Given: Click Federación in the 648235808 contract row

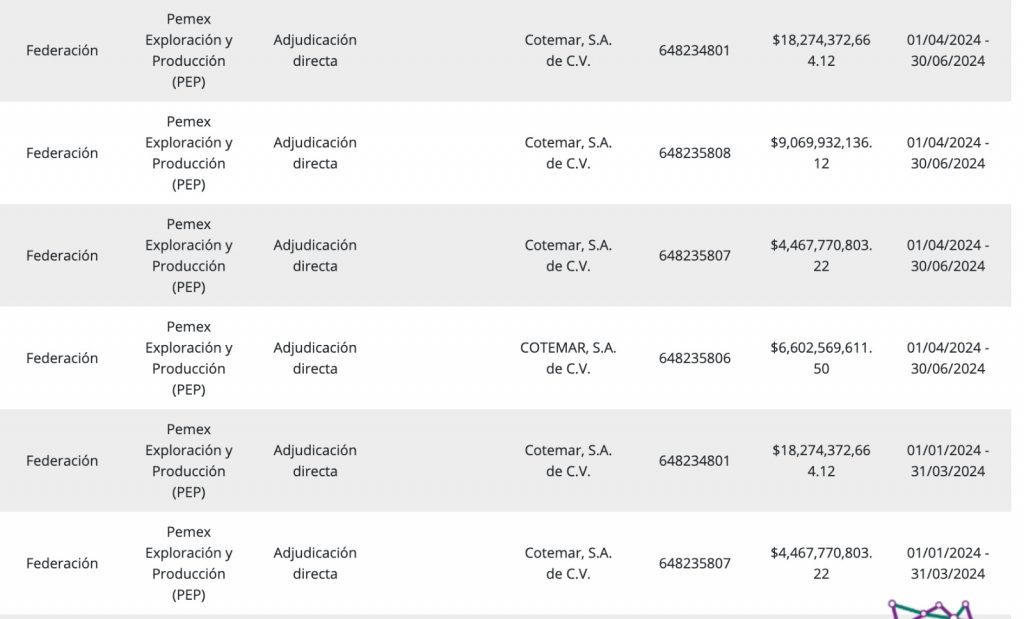Looking at the screenshot, I should point(62,153).
